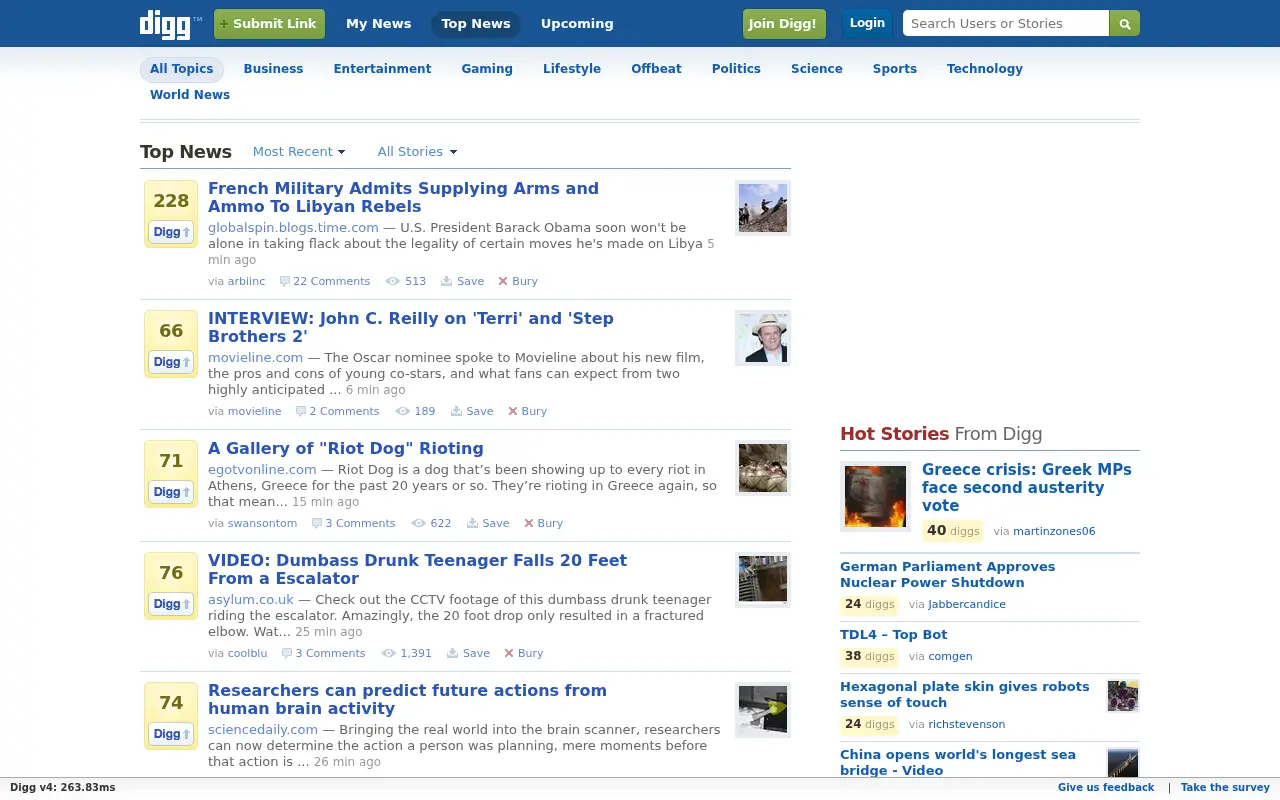Click comments icon on French Military story
The image size is (1280, 800).
(x=285, y=281)
